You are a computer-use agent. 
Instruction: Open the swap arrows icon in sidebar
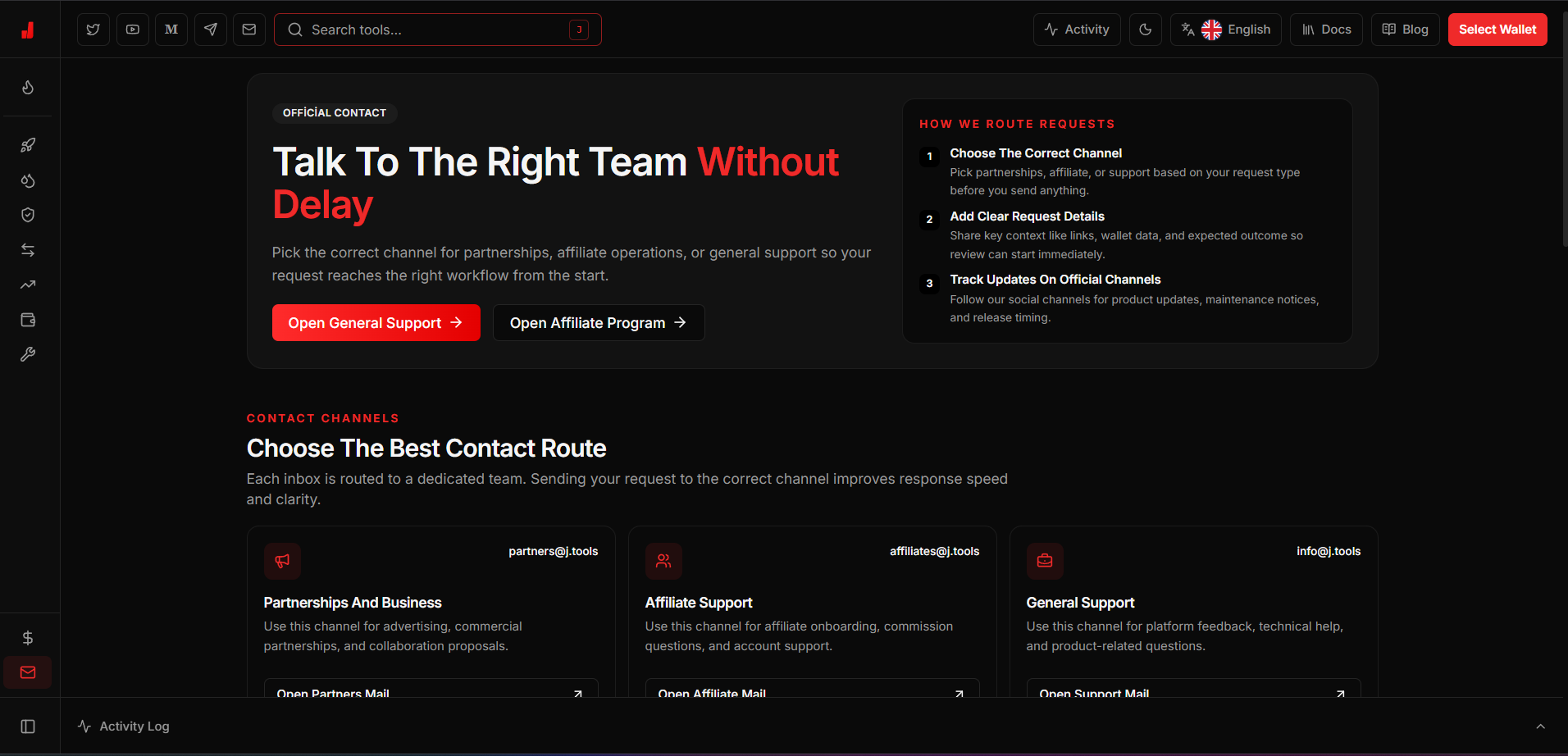(x=28, y=250)
